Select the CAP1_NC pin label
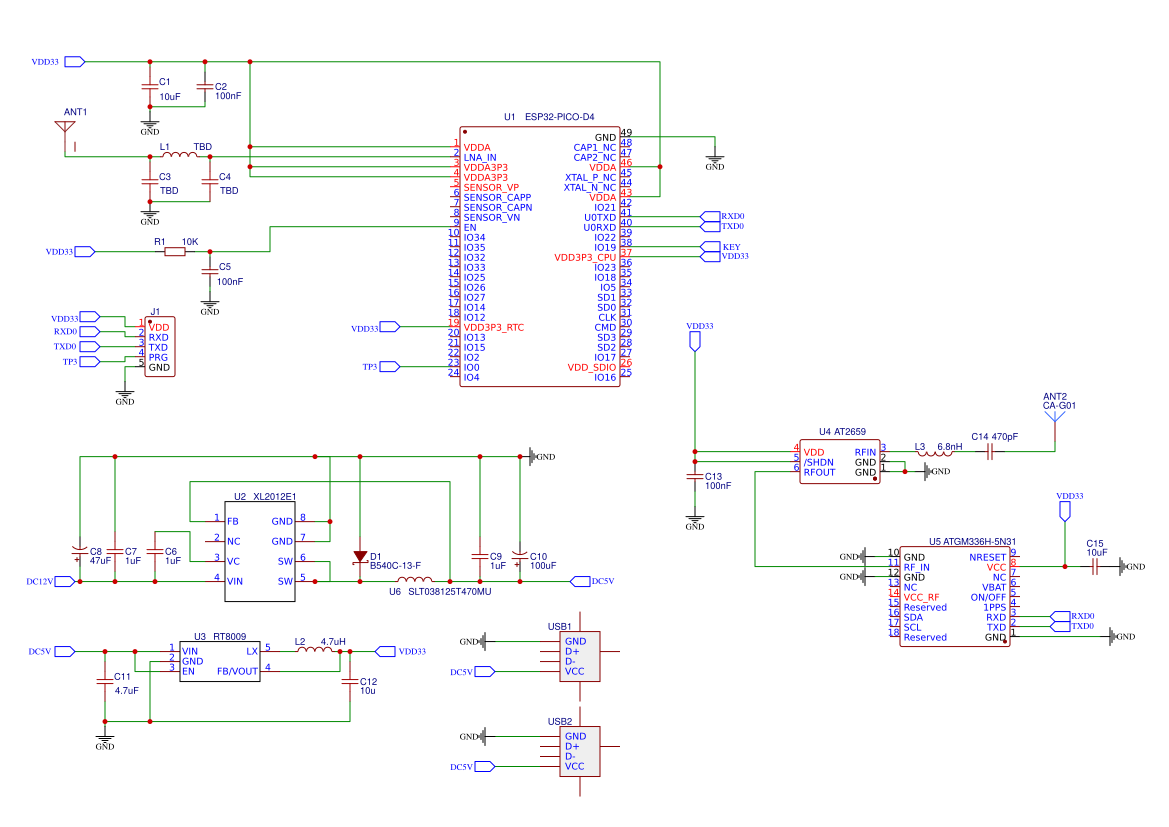 pos(595,148)
